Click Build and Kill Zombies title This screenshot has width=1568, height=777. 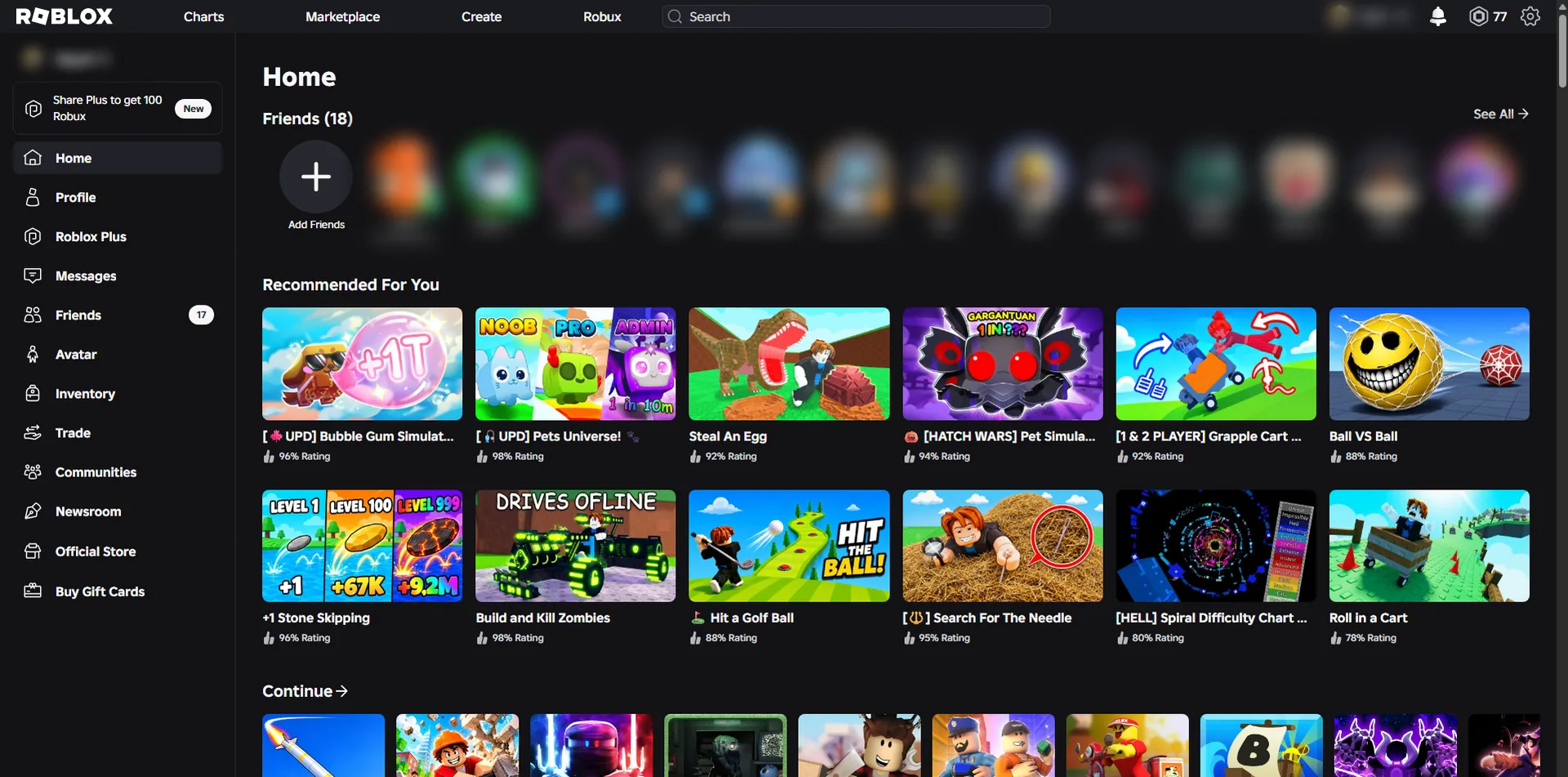point(543,618)
